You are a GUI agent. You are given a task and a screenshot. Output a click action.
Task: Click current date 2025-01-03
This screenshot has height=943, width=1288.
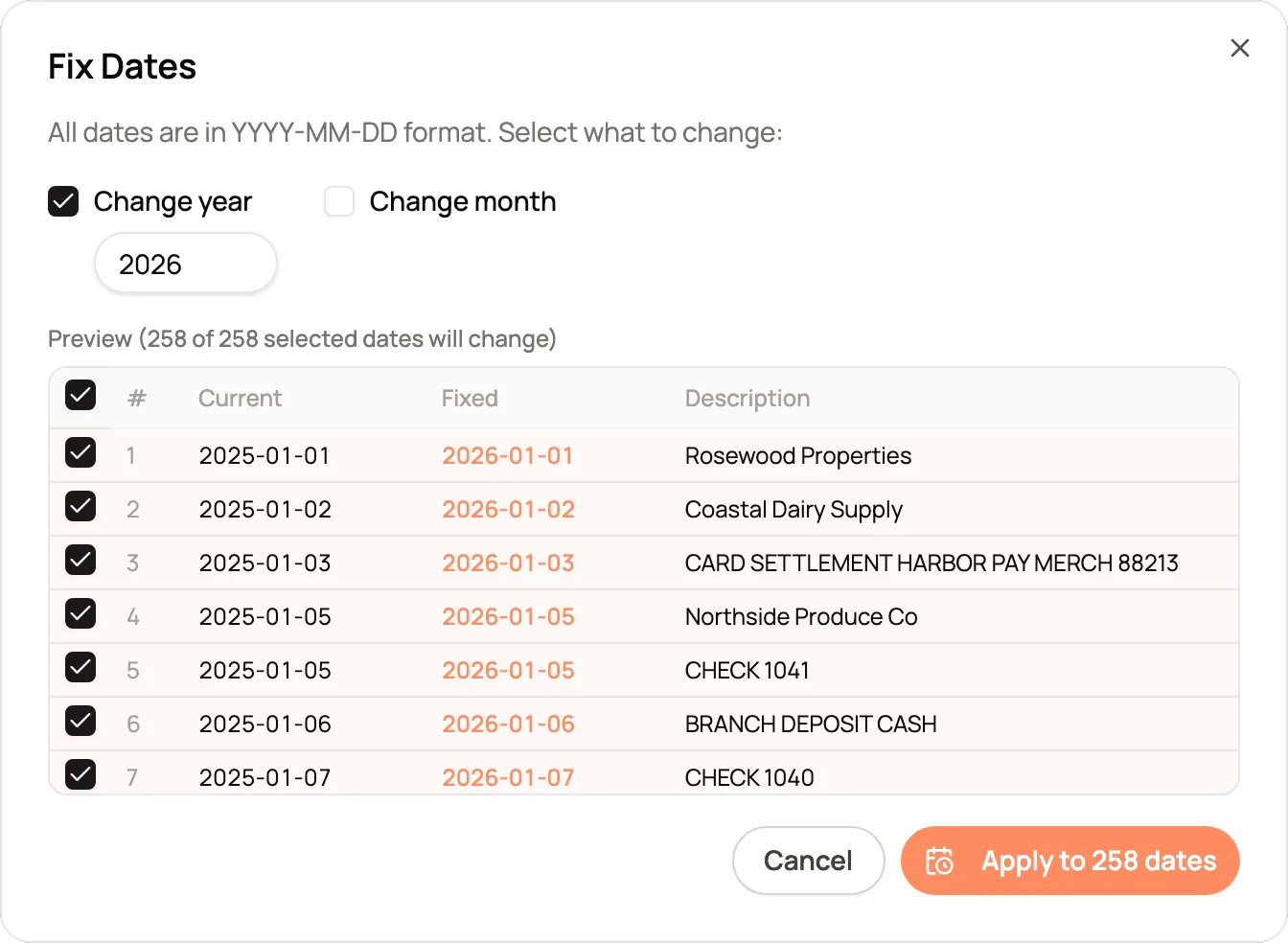coord(265,563)
